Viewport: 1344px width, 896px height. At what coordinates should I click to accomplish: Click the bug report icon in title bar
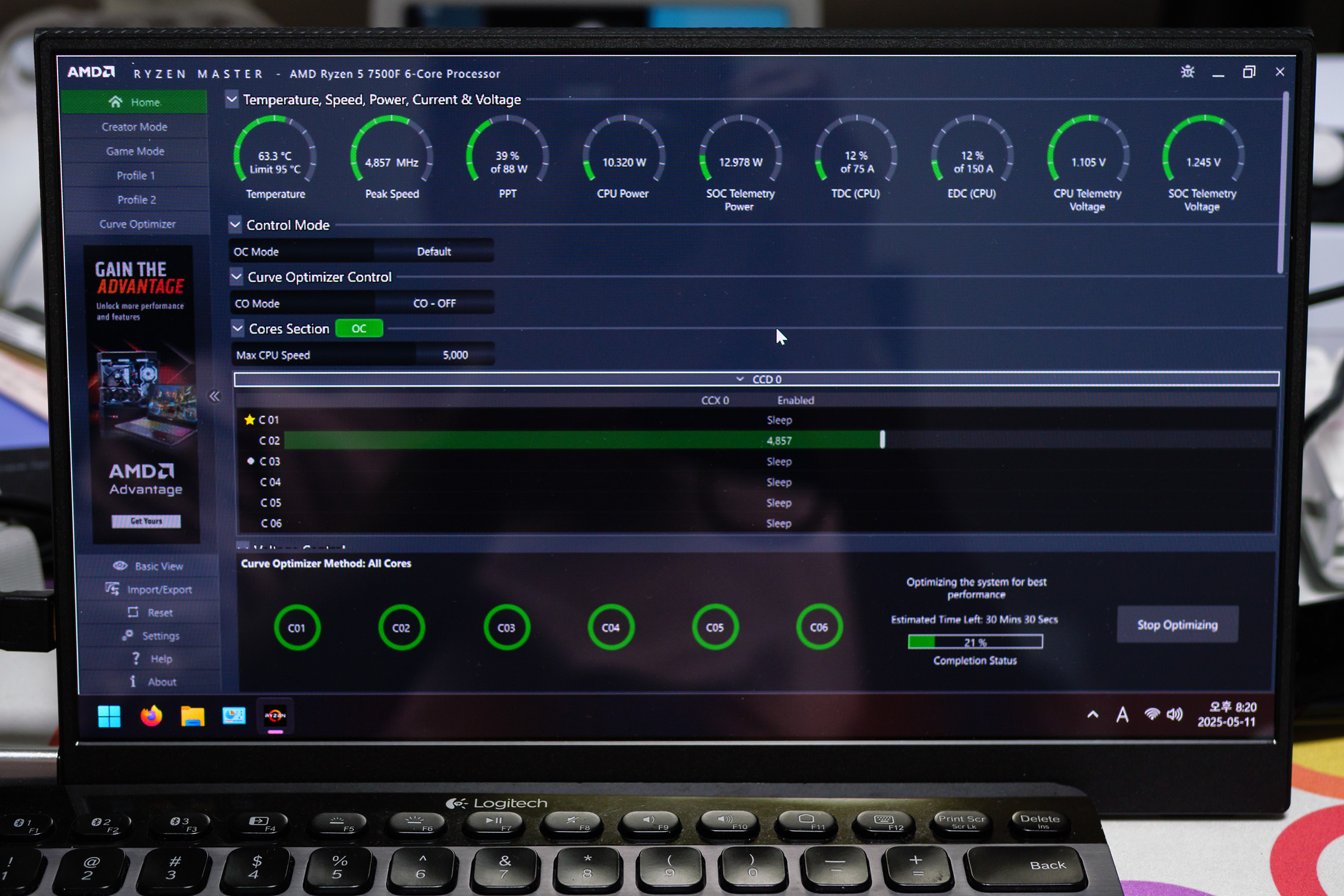point(1187,72)
